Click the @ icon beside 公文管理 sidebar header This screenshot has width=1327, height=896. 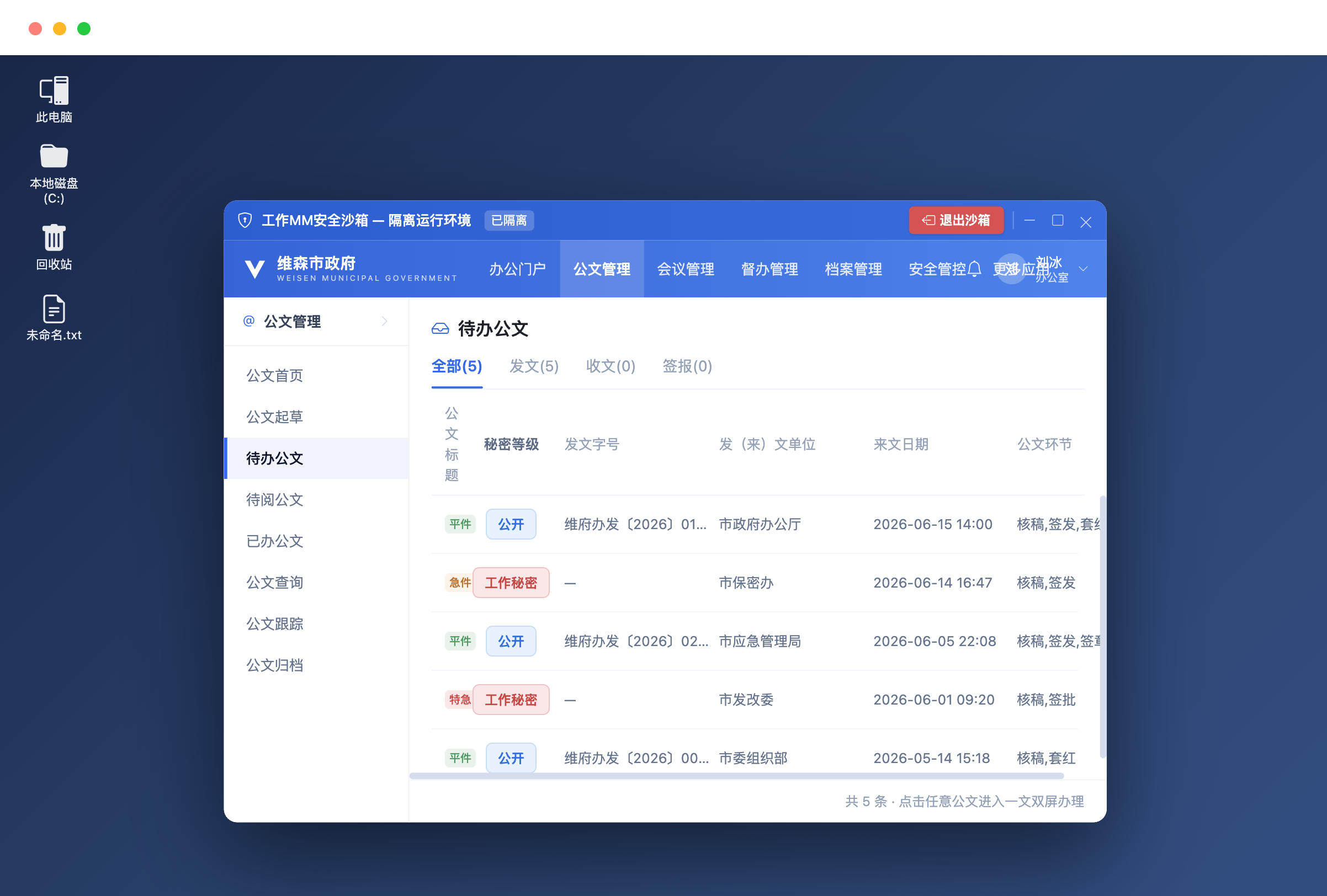[249, 321]
